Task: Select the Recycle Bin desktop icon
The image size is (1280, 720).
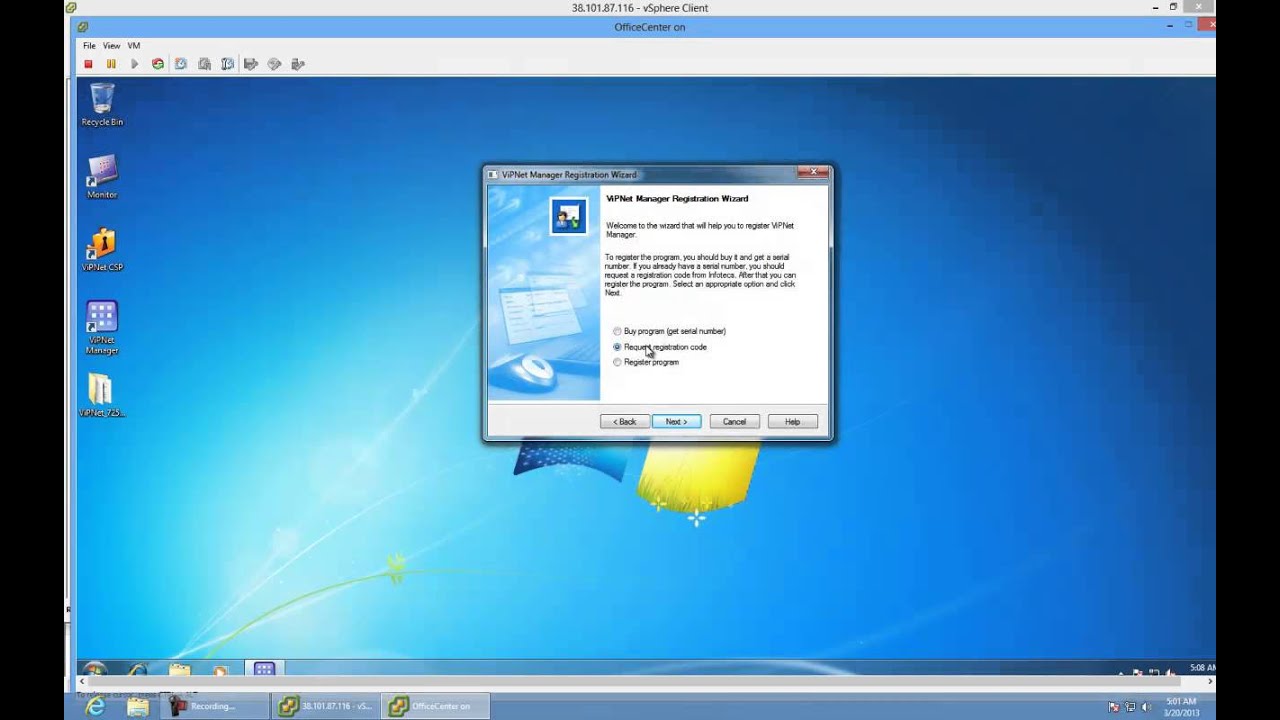Action: tap(102, 105)
